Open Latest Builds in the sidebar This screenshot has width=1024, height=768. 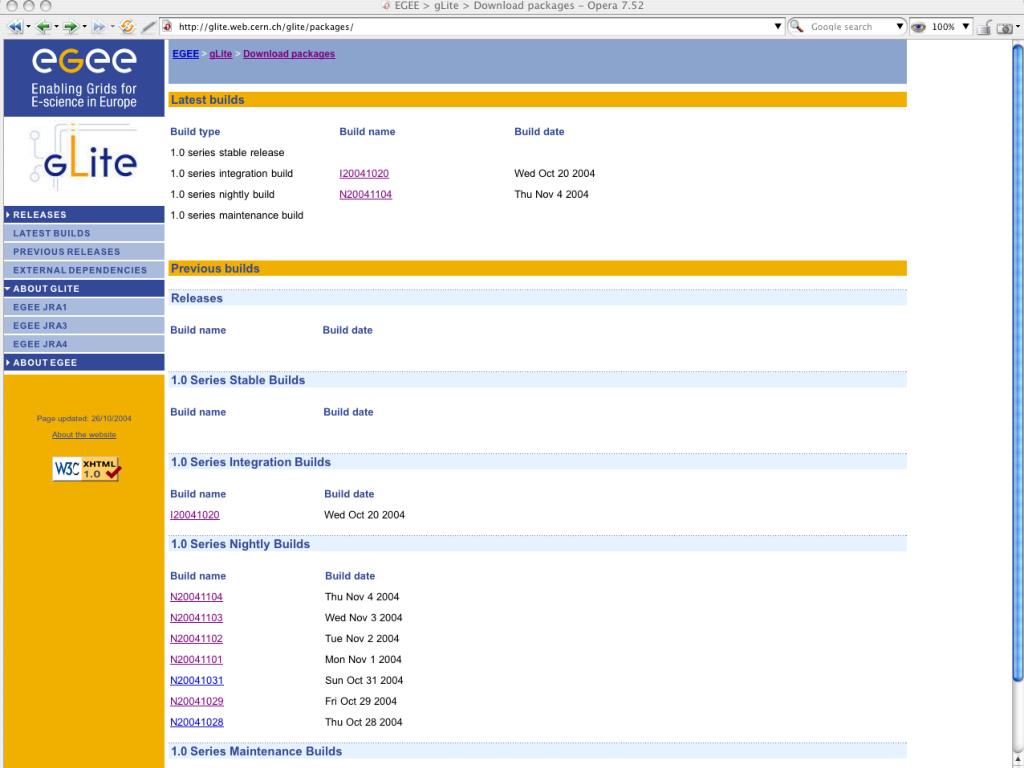pos(84,233)
